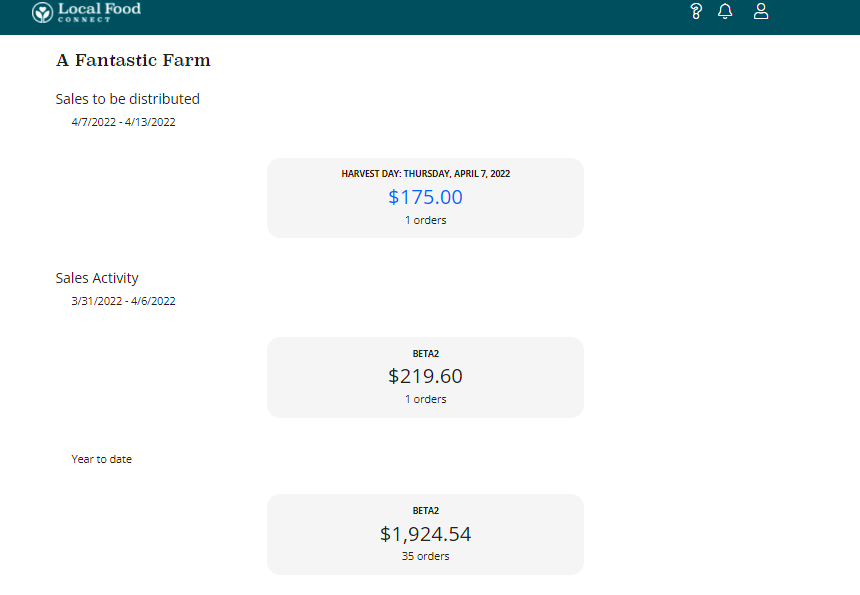Click the 3/31/2022 - 4/6/2022 date range
This screenshot has height=595, width=860.
click(x=123, y=301)
